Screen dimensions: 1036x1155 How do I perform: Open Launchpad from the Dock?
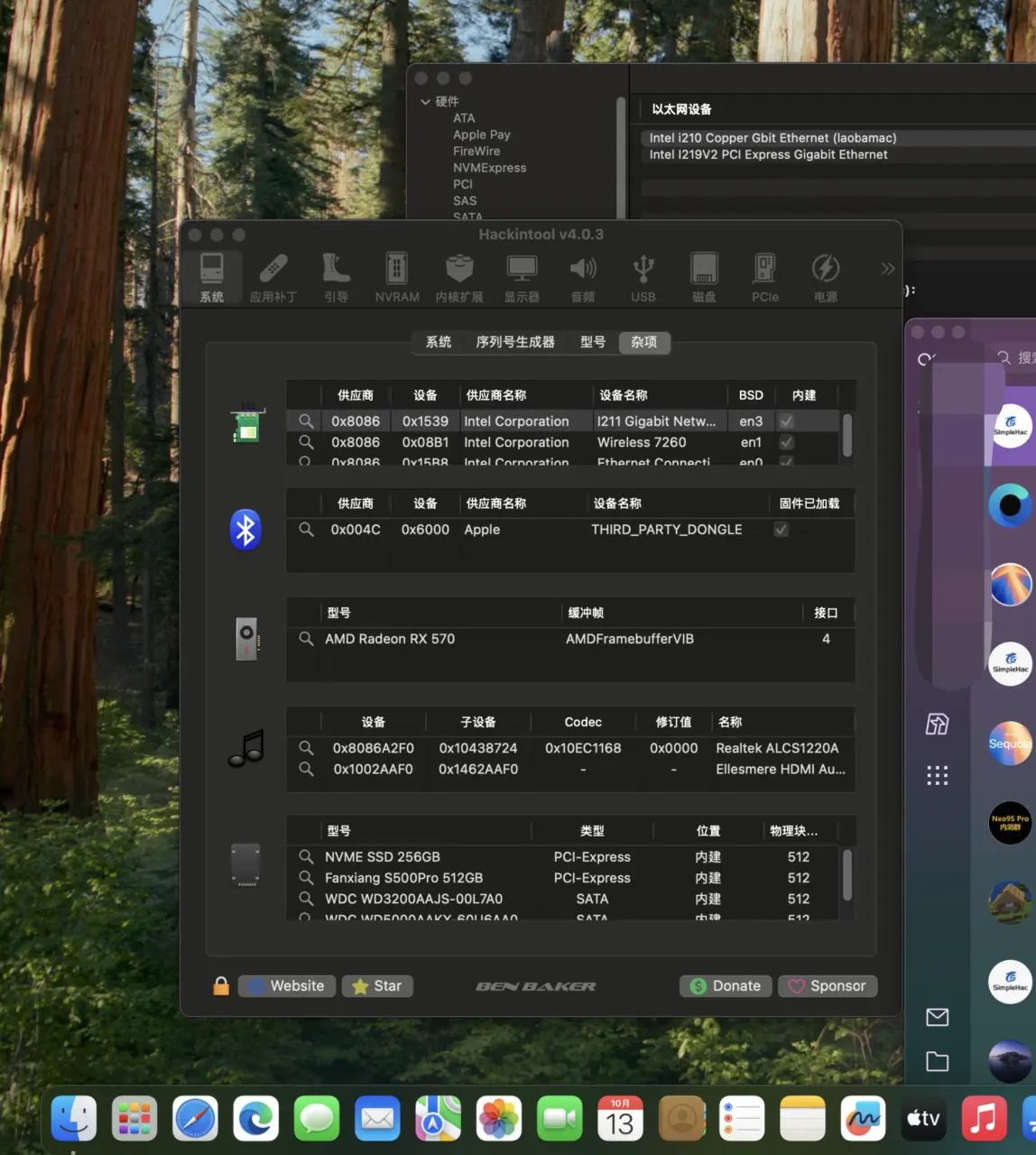tap(134, 1119)
